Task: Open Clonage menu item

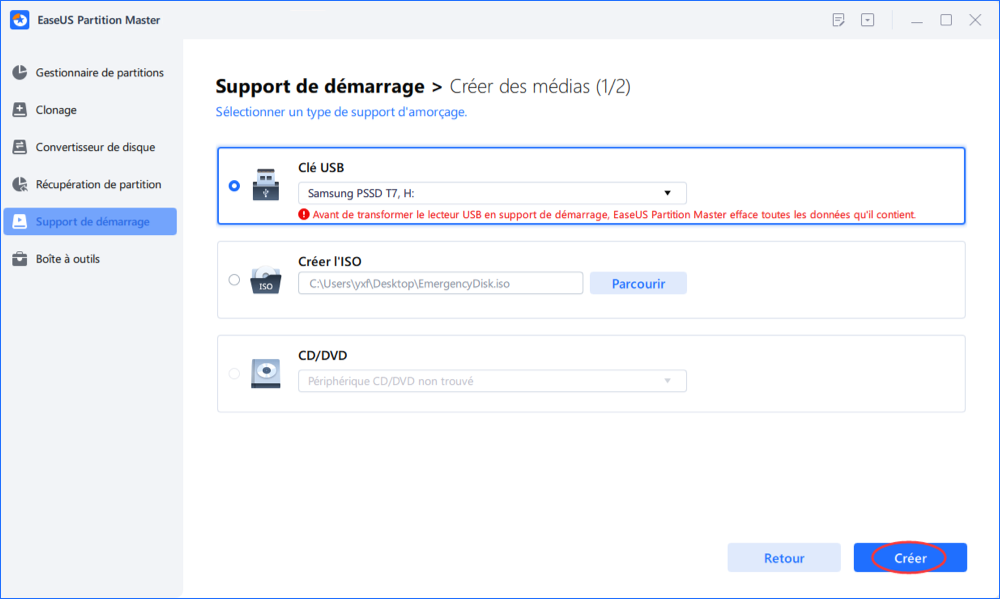Action: coord(90,110)
